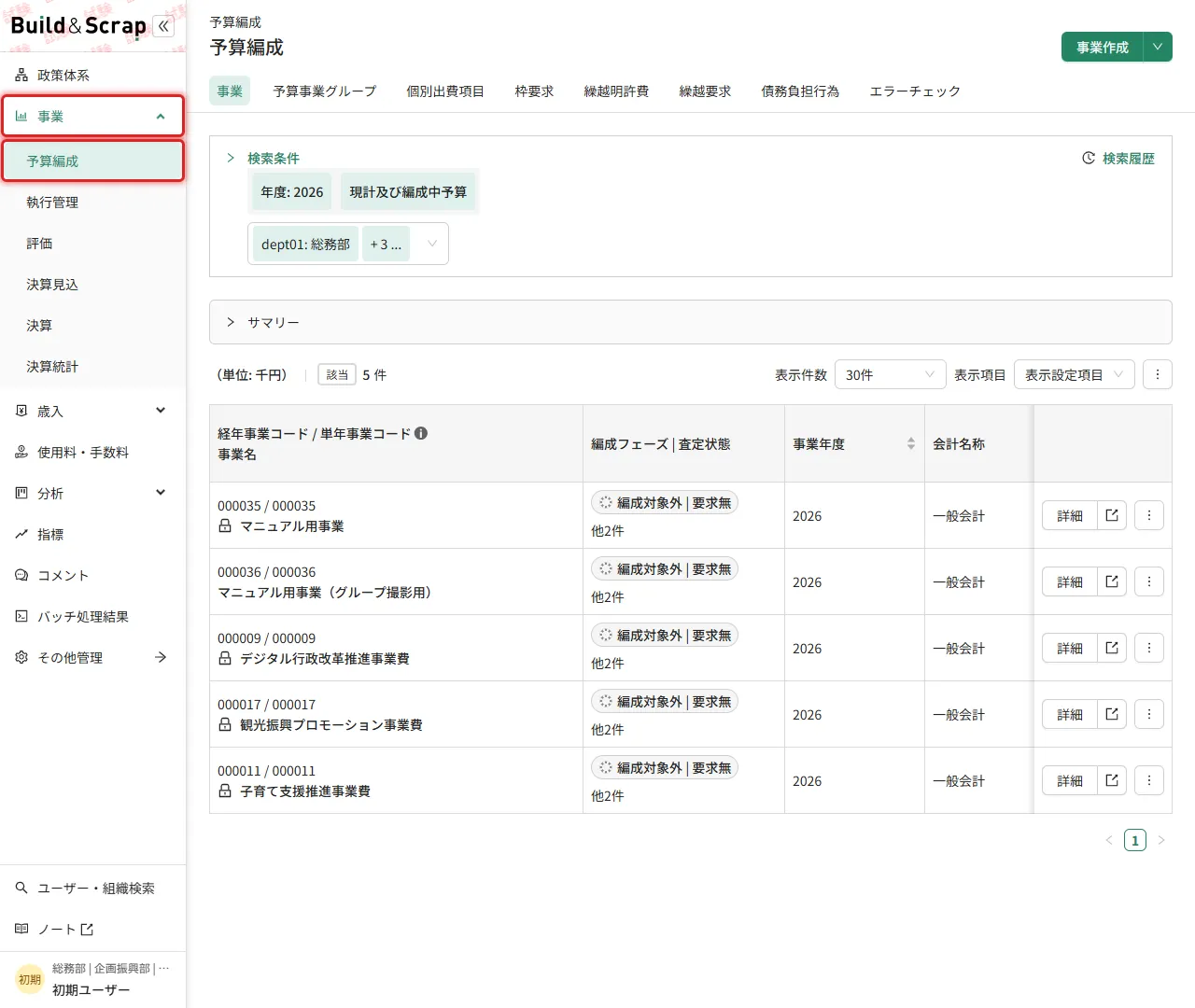The height and width of the screenshot is (1008, 1195).
Task: Click 詳細 for マニュアル用事業 row 000035
Action: 1070,516
